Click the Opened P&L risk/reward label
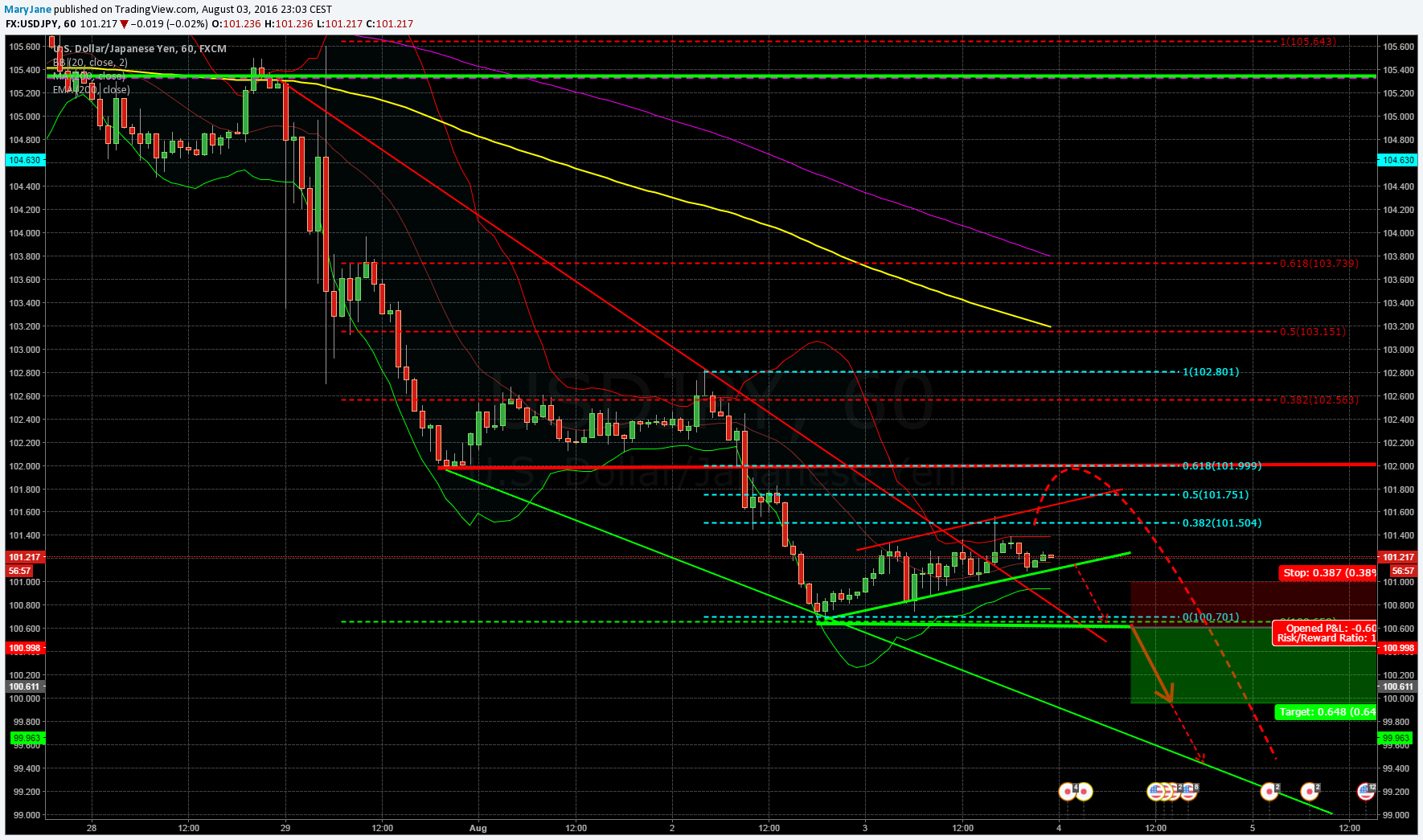Image resolution: width=1423 pixels, height=840 pixels. pos(1325,633)
